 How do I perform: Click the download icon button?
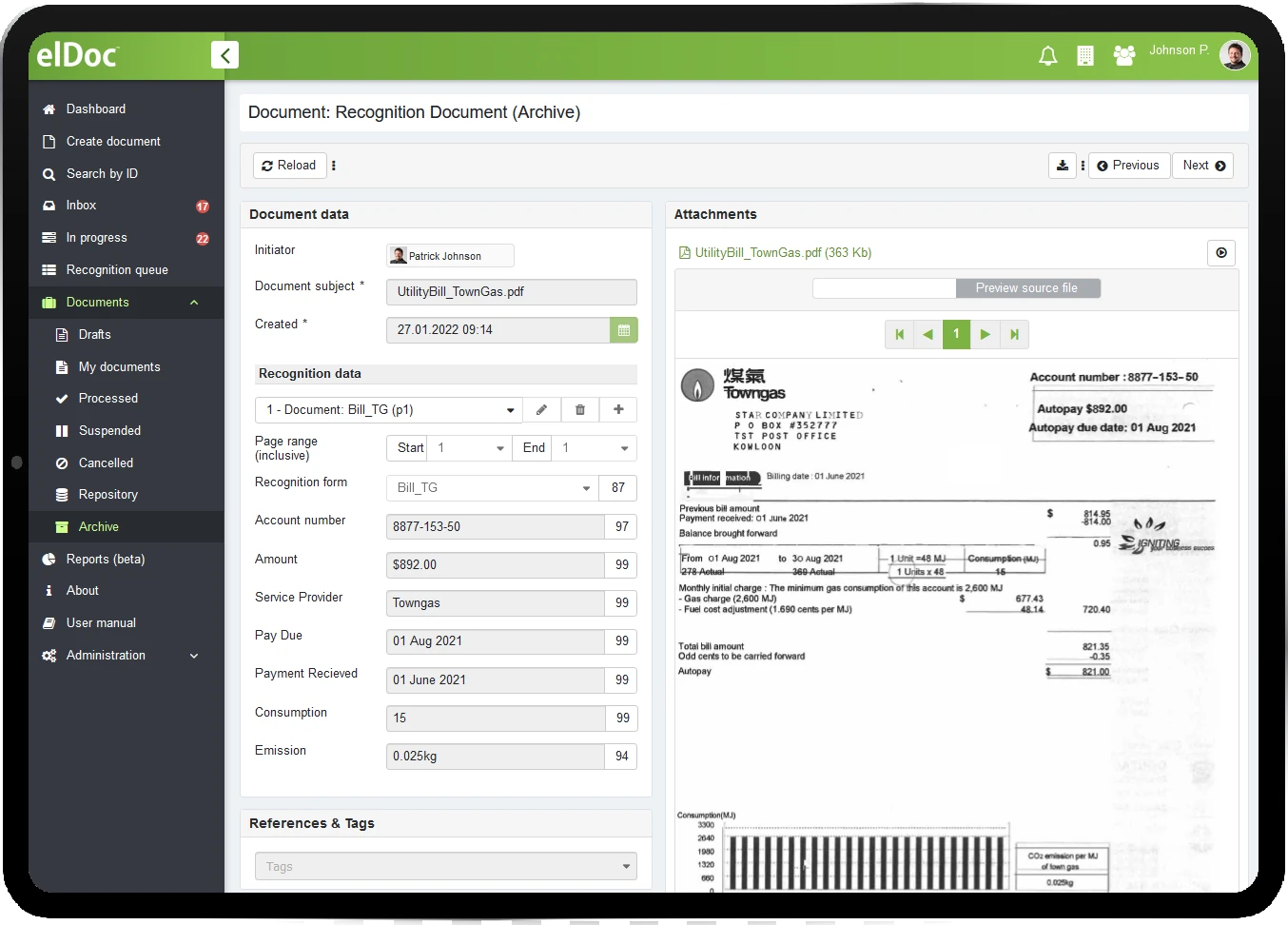click(1063, 166)
